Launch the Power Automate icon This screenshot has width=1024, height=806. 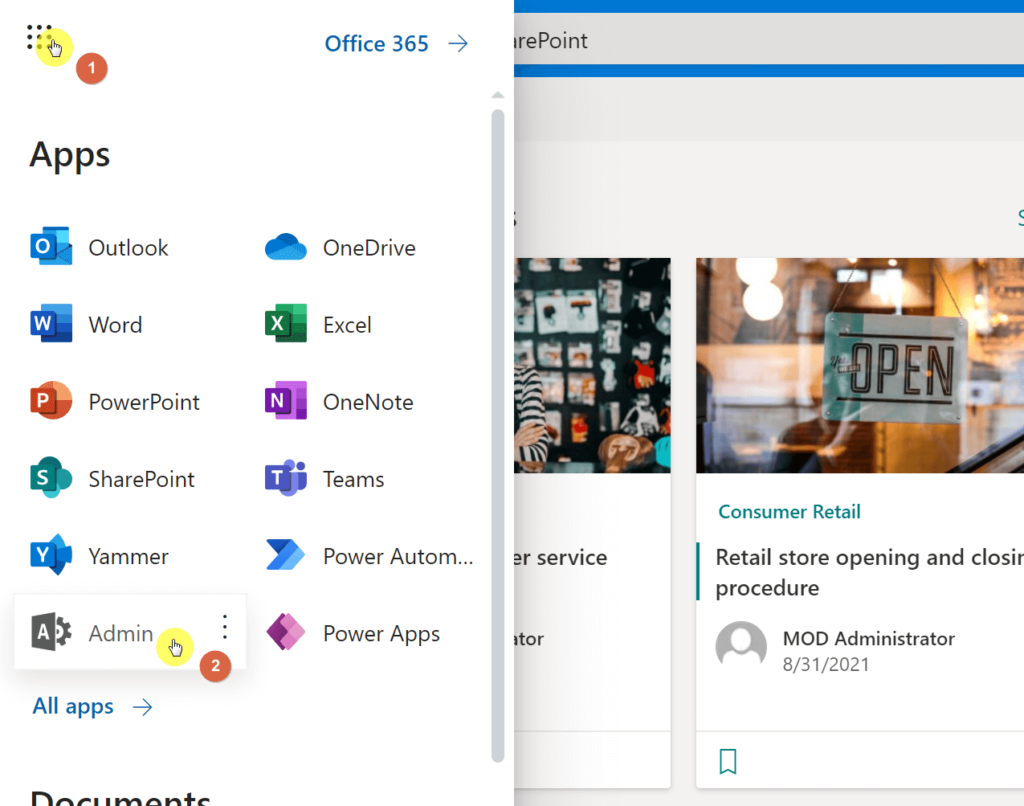(x=285, y=555)
